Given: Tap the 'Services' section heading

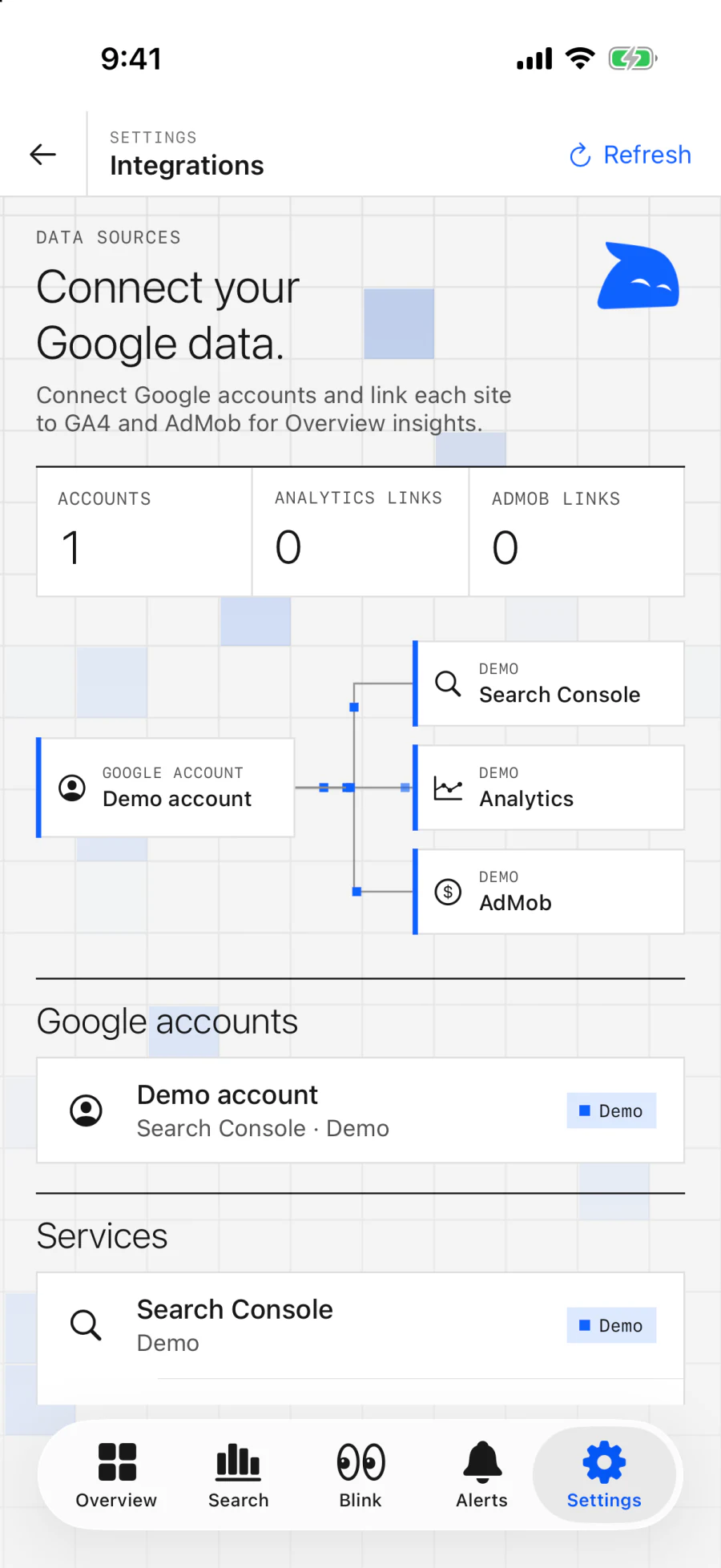Looking at the screenshot, I should click(x=103, y=1236).
